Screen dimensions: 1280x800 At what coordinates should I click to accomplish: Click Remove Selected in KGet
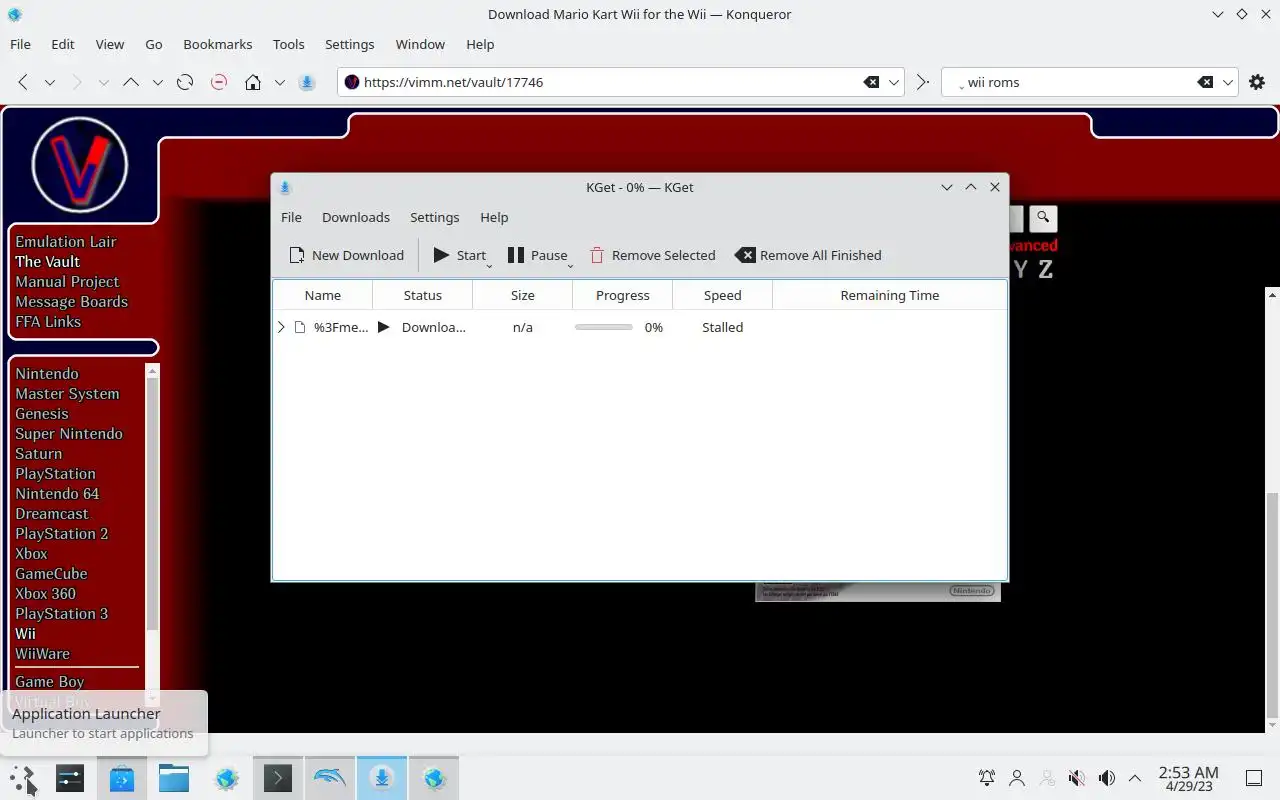click(x=652, y=255)
